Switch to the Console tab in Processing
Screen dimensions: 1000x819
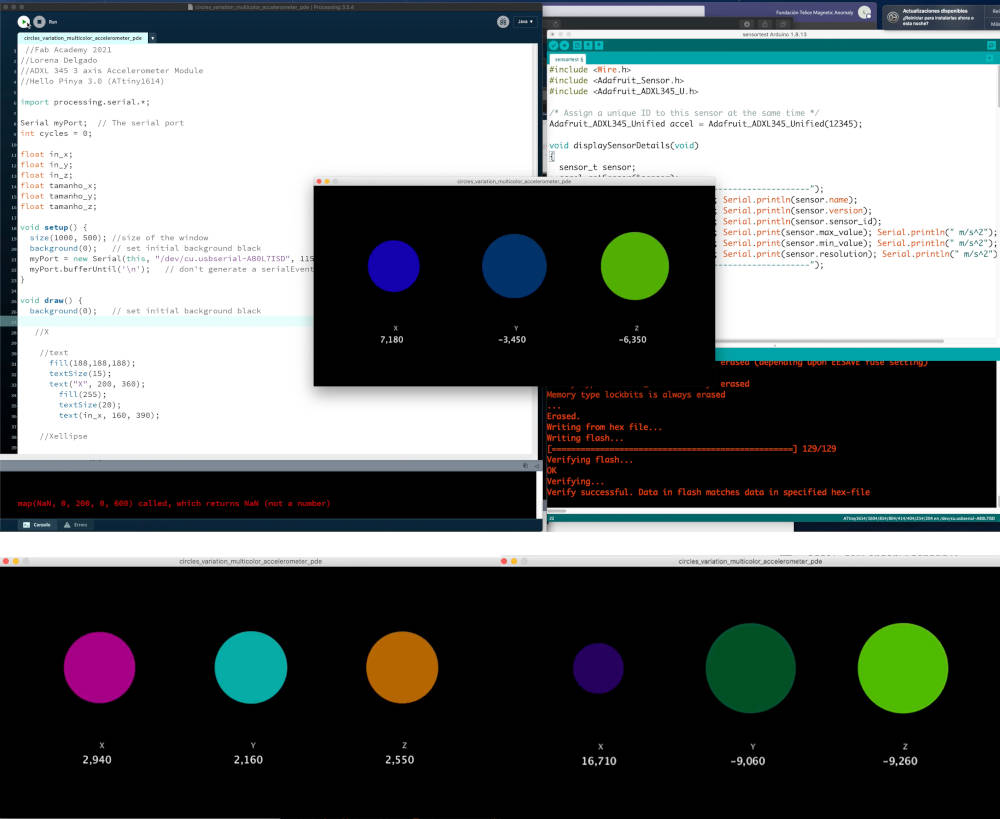(37, 525)
